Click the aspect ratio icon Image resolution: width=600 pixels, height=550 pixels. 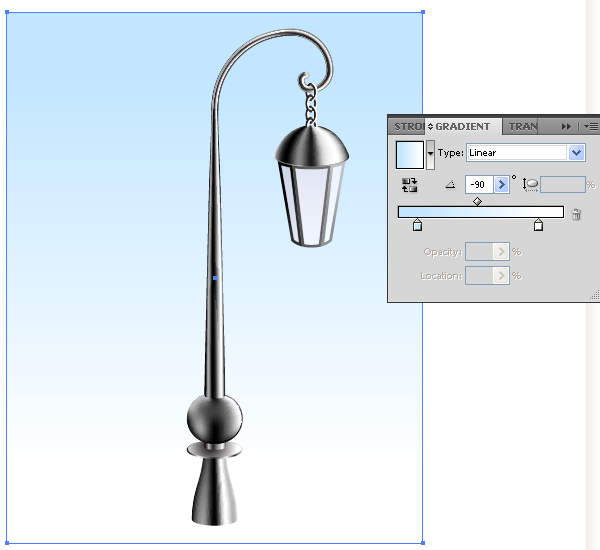pyautogui.click(x=530, y=185)
